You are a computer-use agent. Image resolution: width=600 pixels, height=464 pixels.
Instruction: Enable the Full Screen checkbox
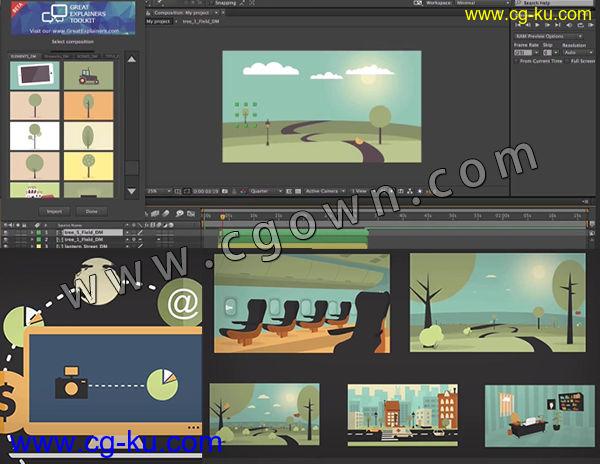[x=567, y=61]
